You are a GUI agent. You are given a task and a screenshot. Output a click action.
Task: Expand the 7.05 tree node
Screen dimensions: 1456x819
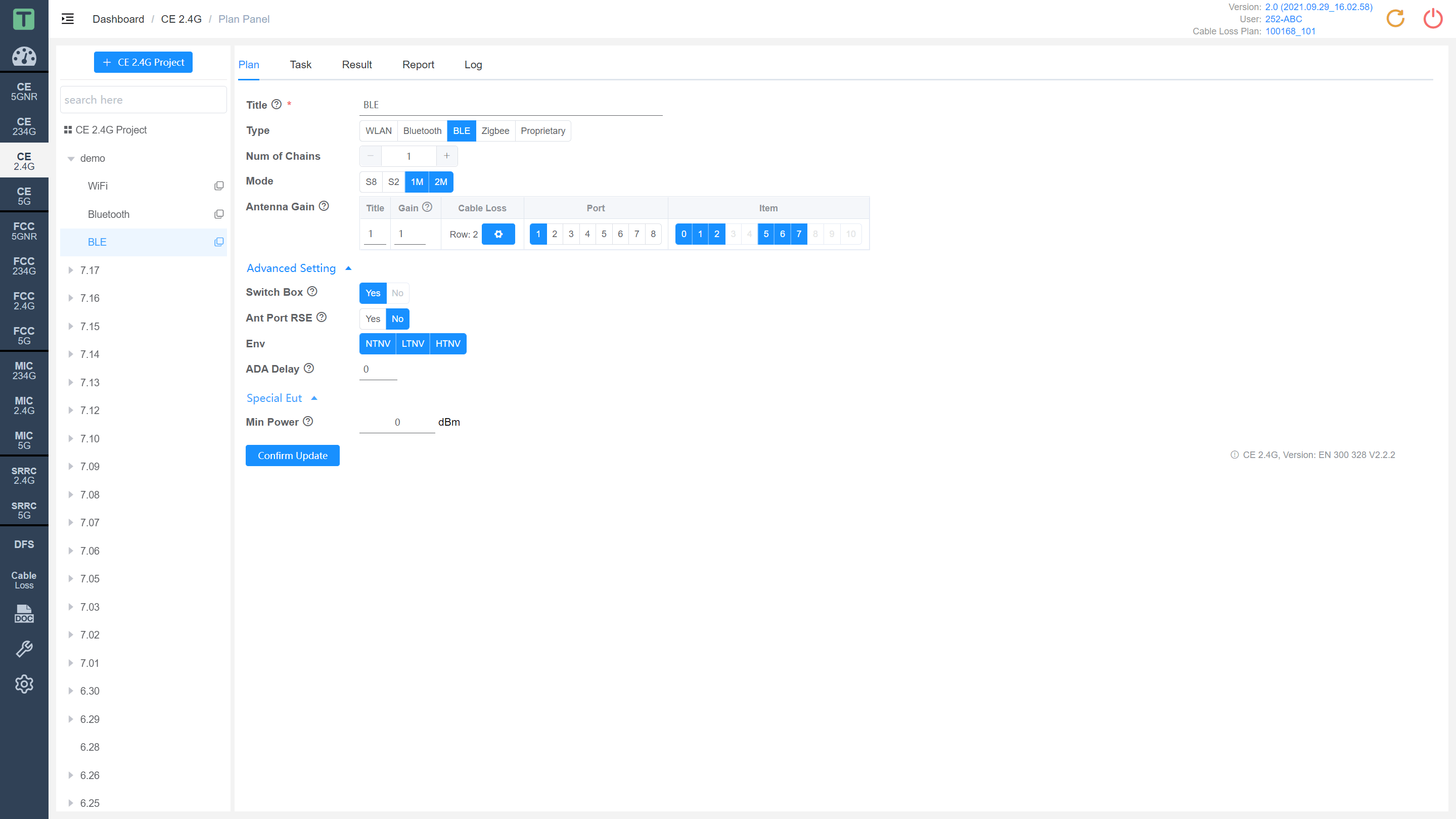coord(71,579)
